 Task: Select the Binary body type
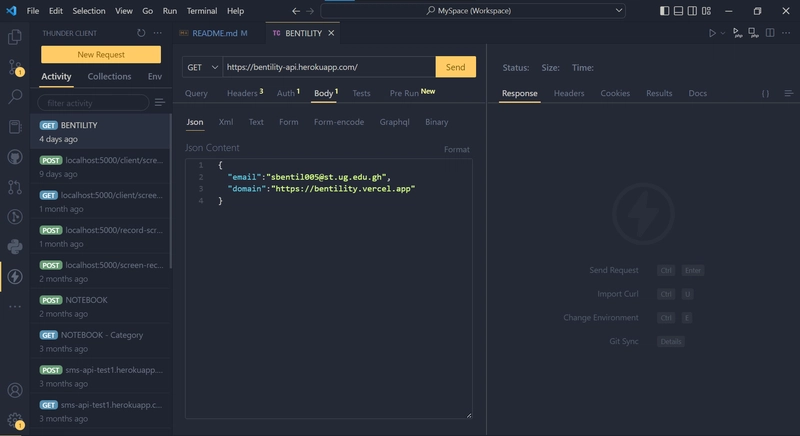[437, 122]
